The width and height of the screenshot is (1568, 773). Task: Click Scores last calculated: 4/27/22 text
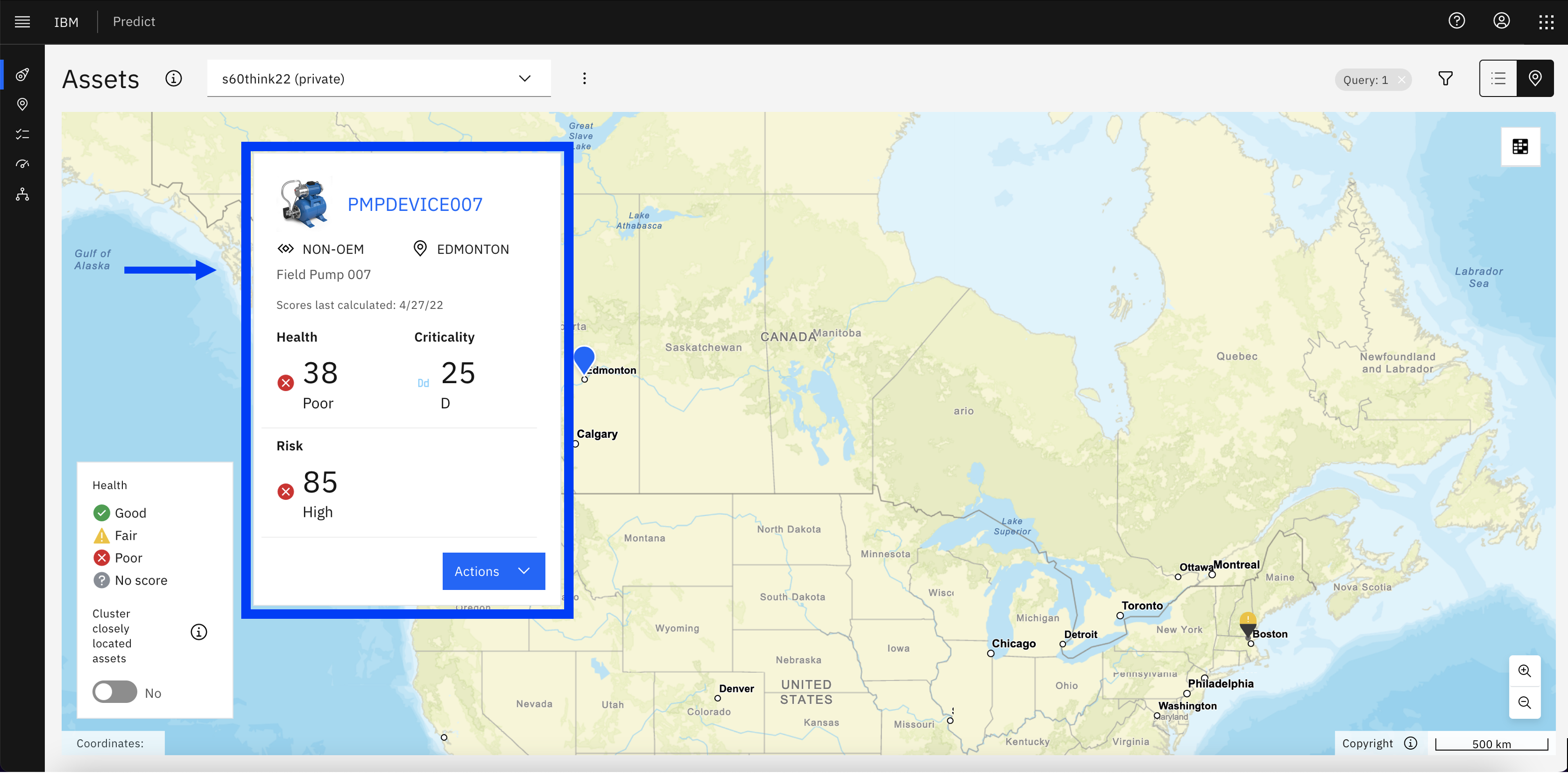(x=359, y=305)
